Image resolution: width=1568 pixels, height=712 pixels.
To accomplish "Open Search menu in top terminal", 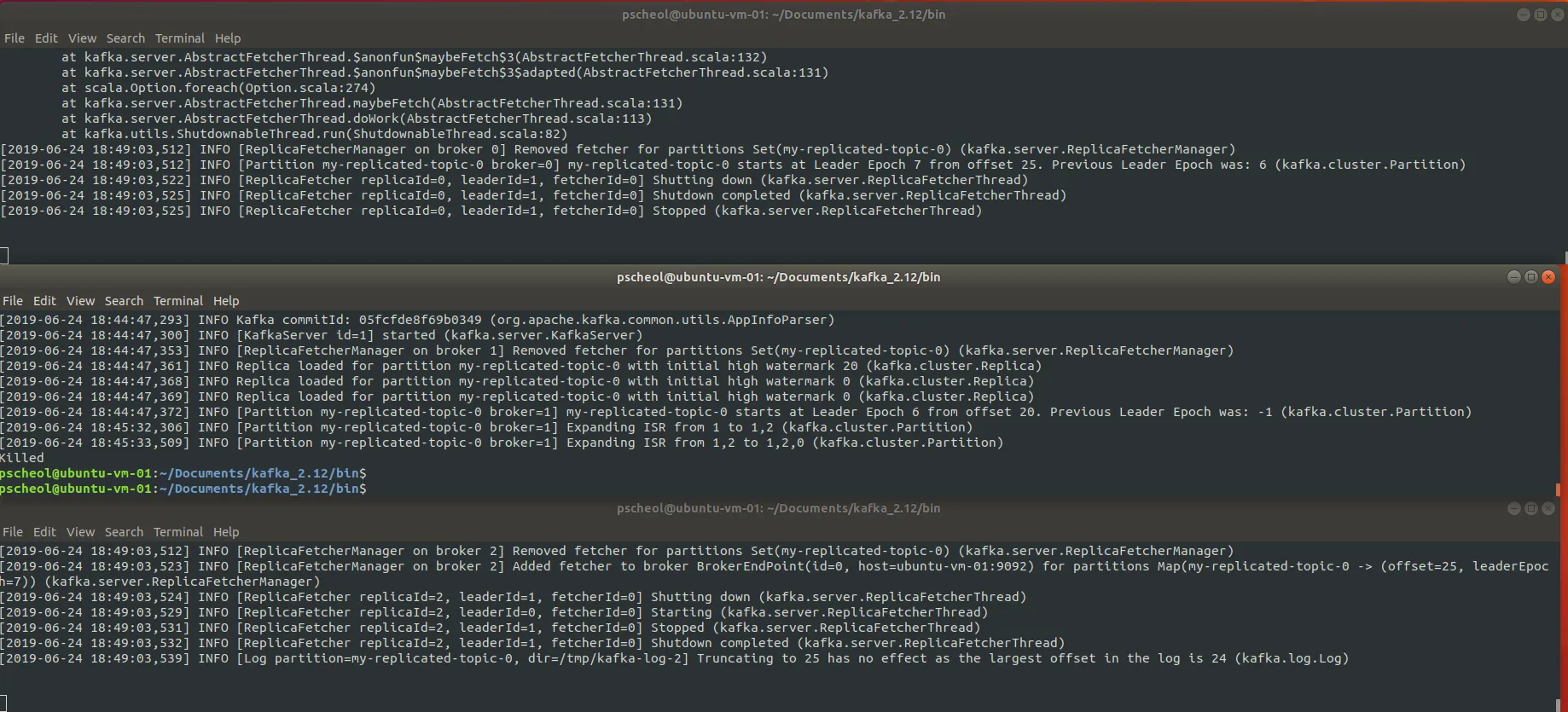I will (x=125, y=38).
